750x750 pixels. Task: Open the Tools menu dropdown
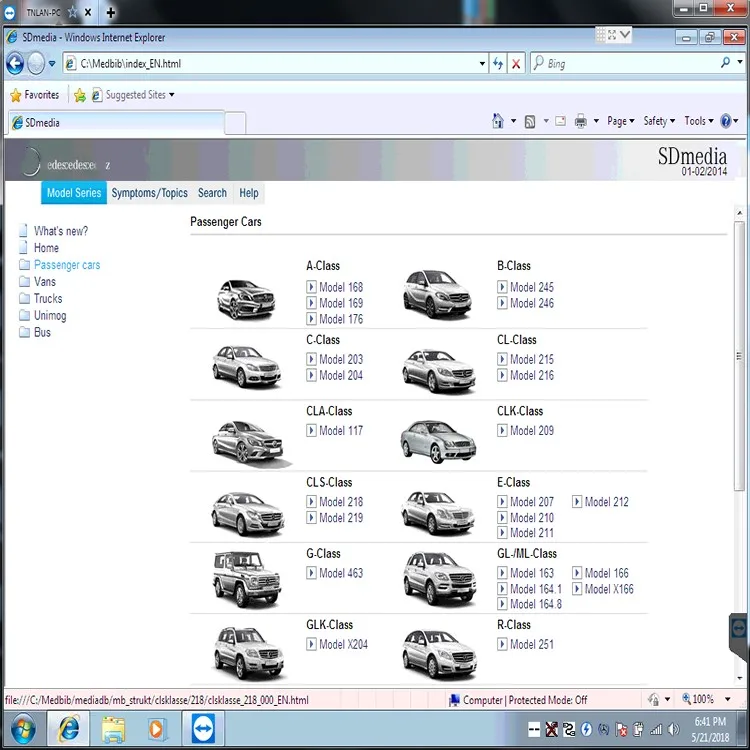click(x=698, y=121)
